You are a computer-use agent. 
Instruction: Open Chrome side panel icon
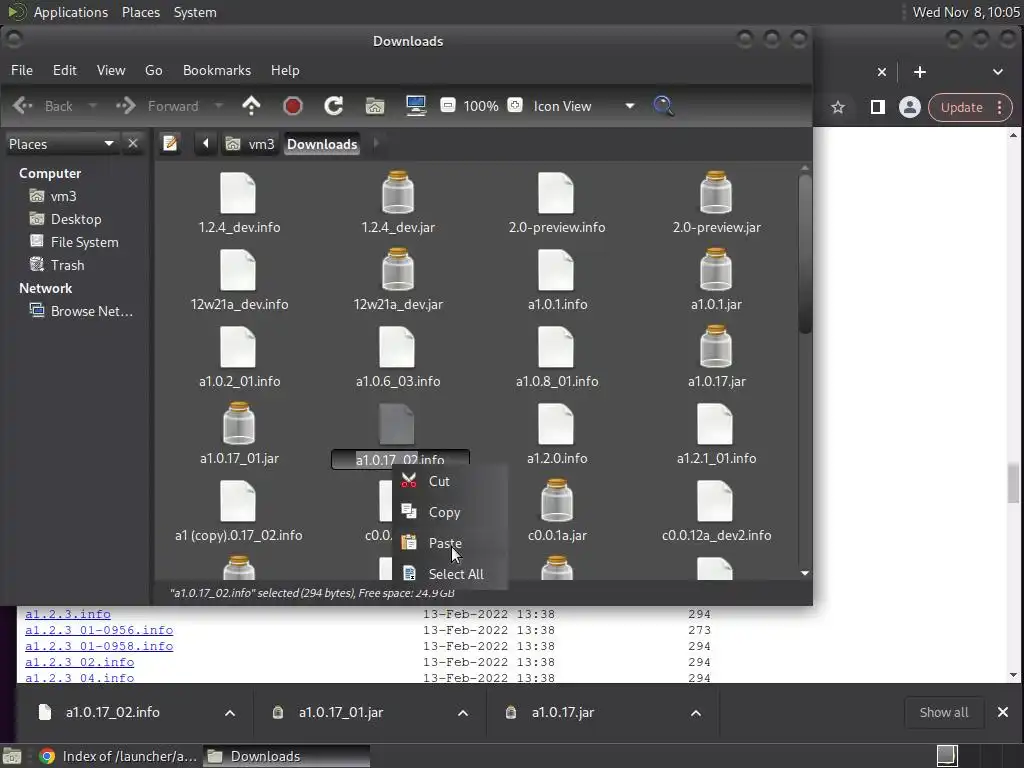click(x=878, y=107)
